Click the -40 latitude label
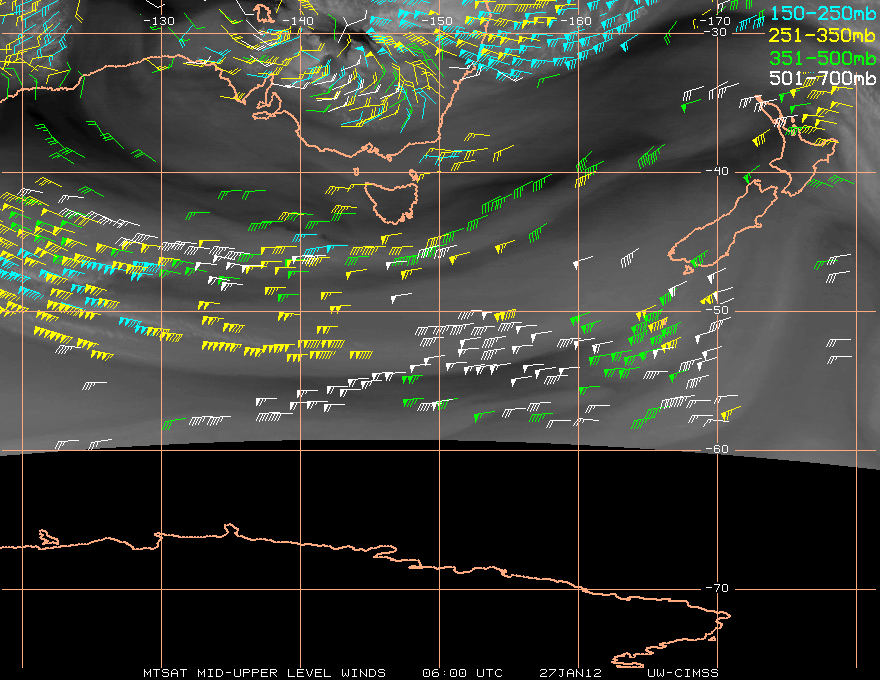 pyautogui.click(x=716, y=171)
